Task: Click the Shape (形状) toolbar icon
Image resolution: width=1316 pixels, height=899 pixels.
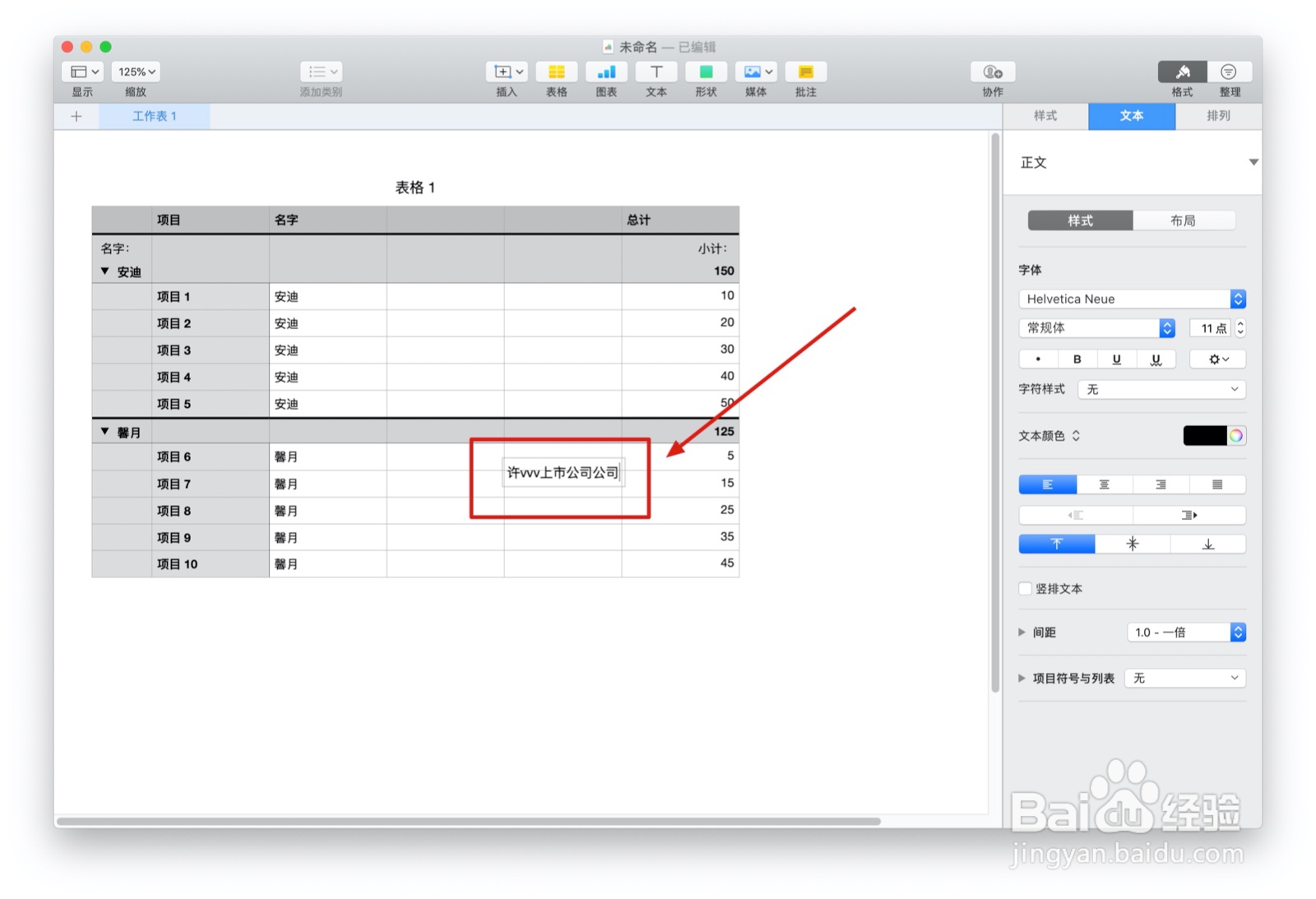Action: 706,72
